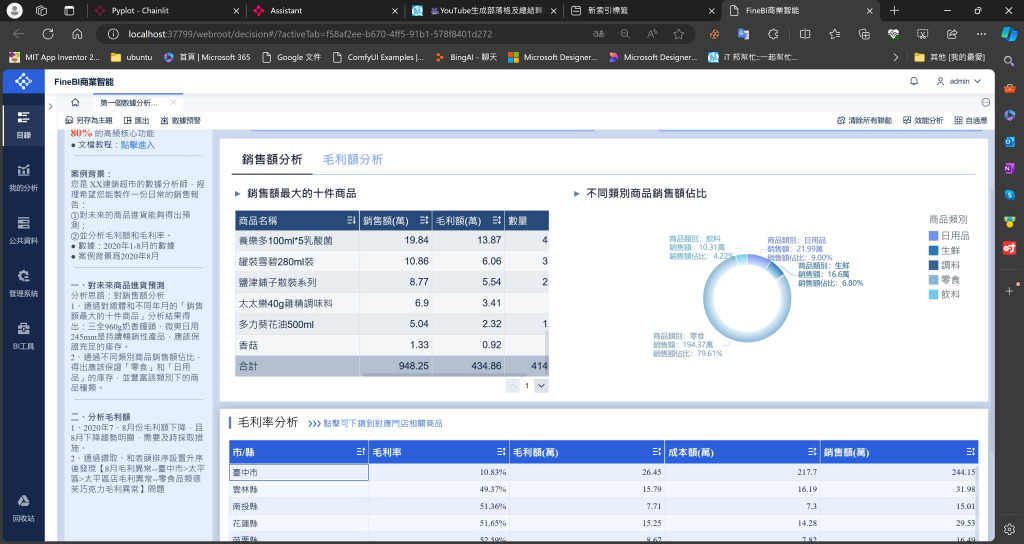Open the admin user dropdown

[x=959, y=81]
